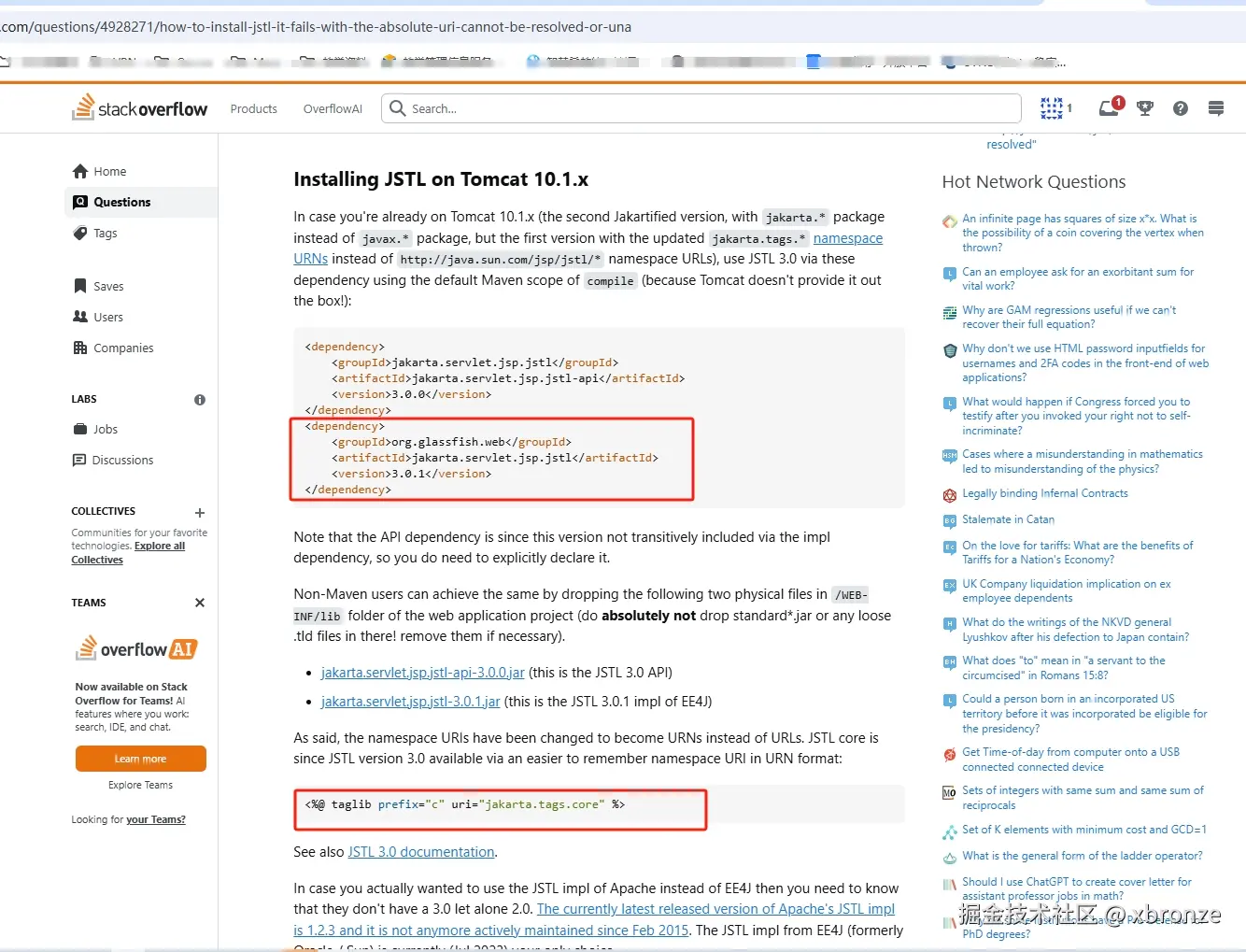Select Questions in the sidebar

click(x=141, y=202)
